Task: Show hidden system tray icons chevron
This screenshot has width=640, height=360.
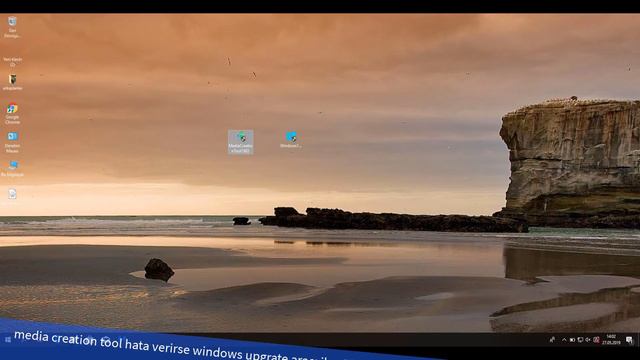Action: (564, 340)
